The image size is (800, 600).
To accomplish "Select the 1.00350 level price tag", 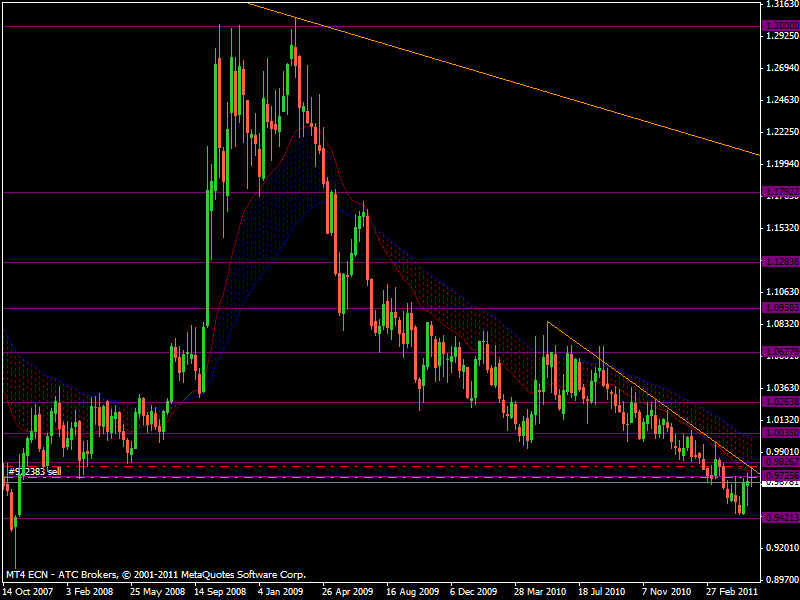I will [781, 433].
